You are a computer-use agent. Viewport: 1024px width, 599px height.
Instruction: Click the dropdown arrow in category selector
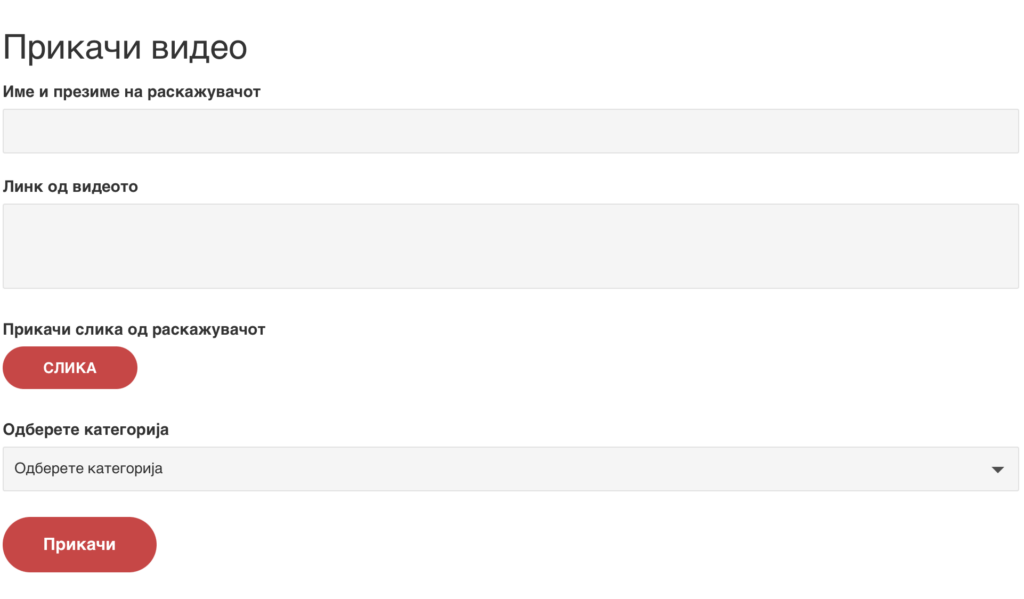pos(997,469)
